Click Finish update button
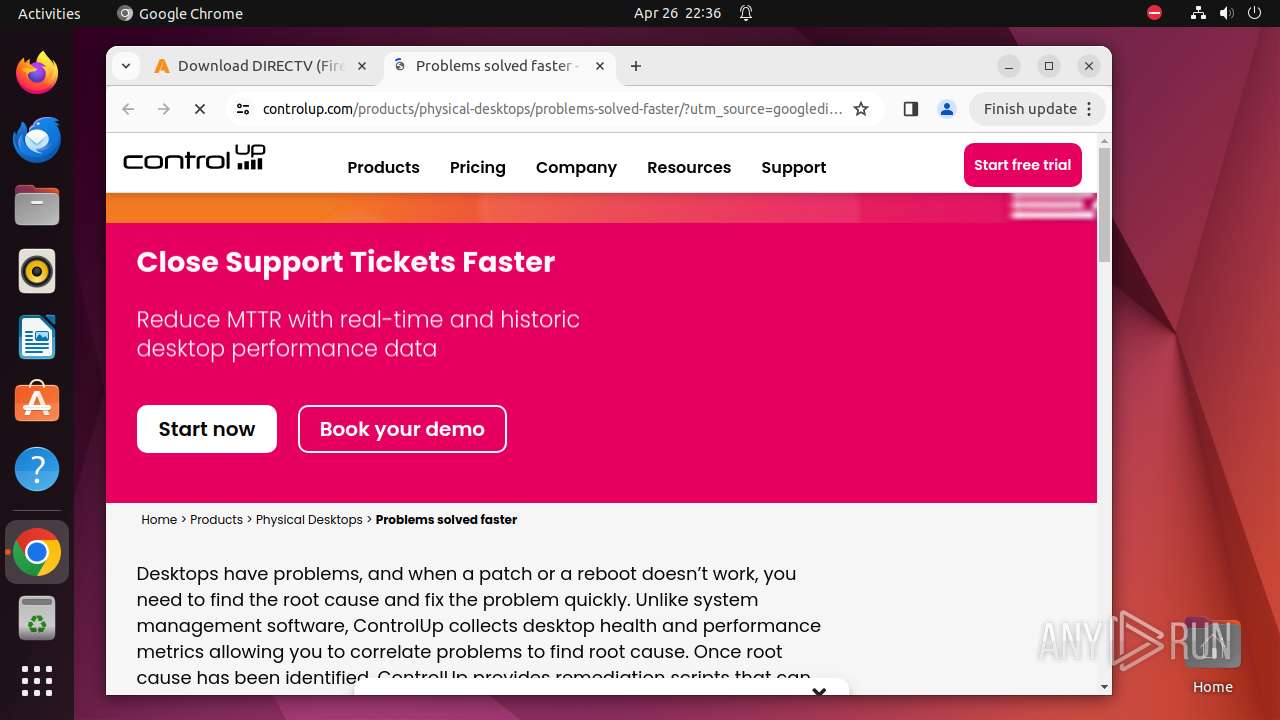 tap(1037, 109)
